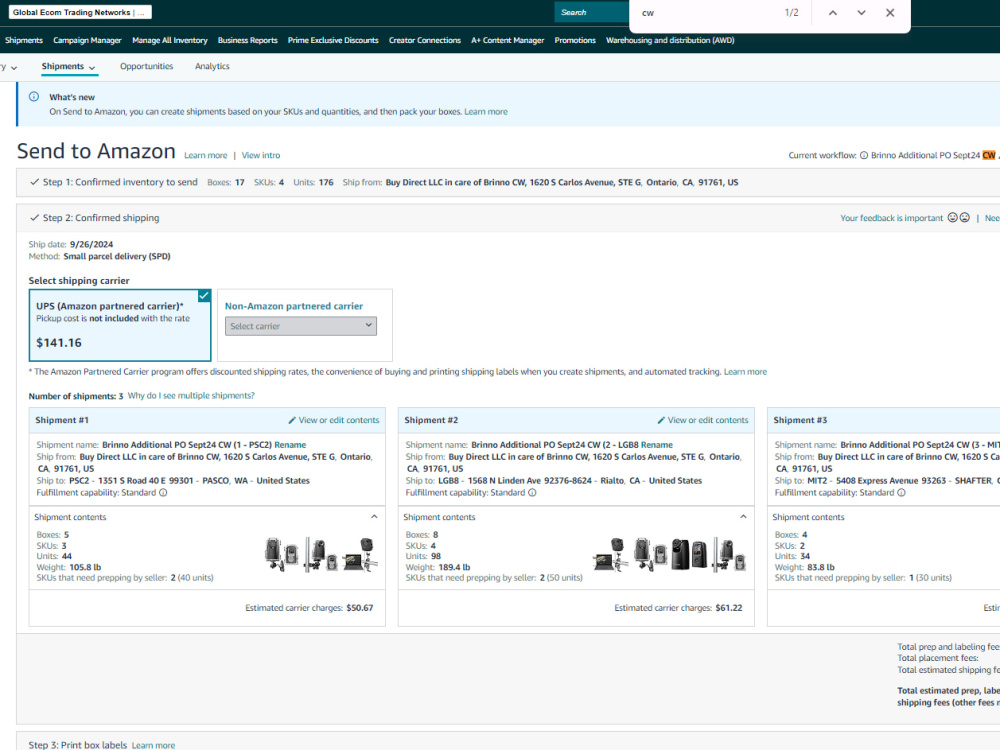
Task: Click the $141.16 UPS rate
Action: click(x=59, y=343)
